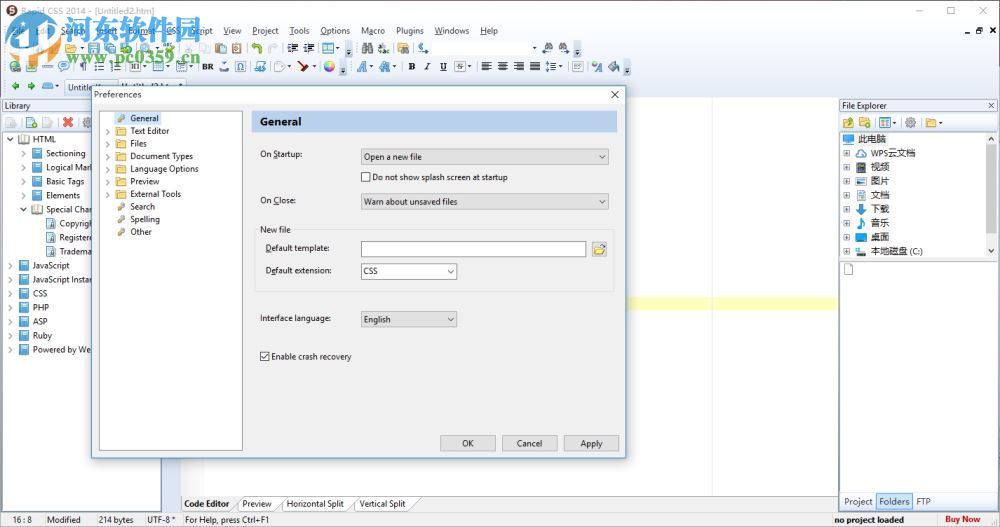The image size is (1000, 527).
Task: Open the Options menu
Action: tap(335, 31)
